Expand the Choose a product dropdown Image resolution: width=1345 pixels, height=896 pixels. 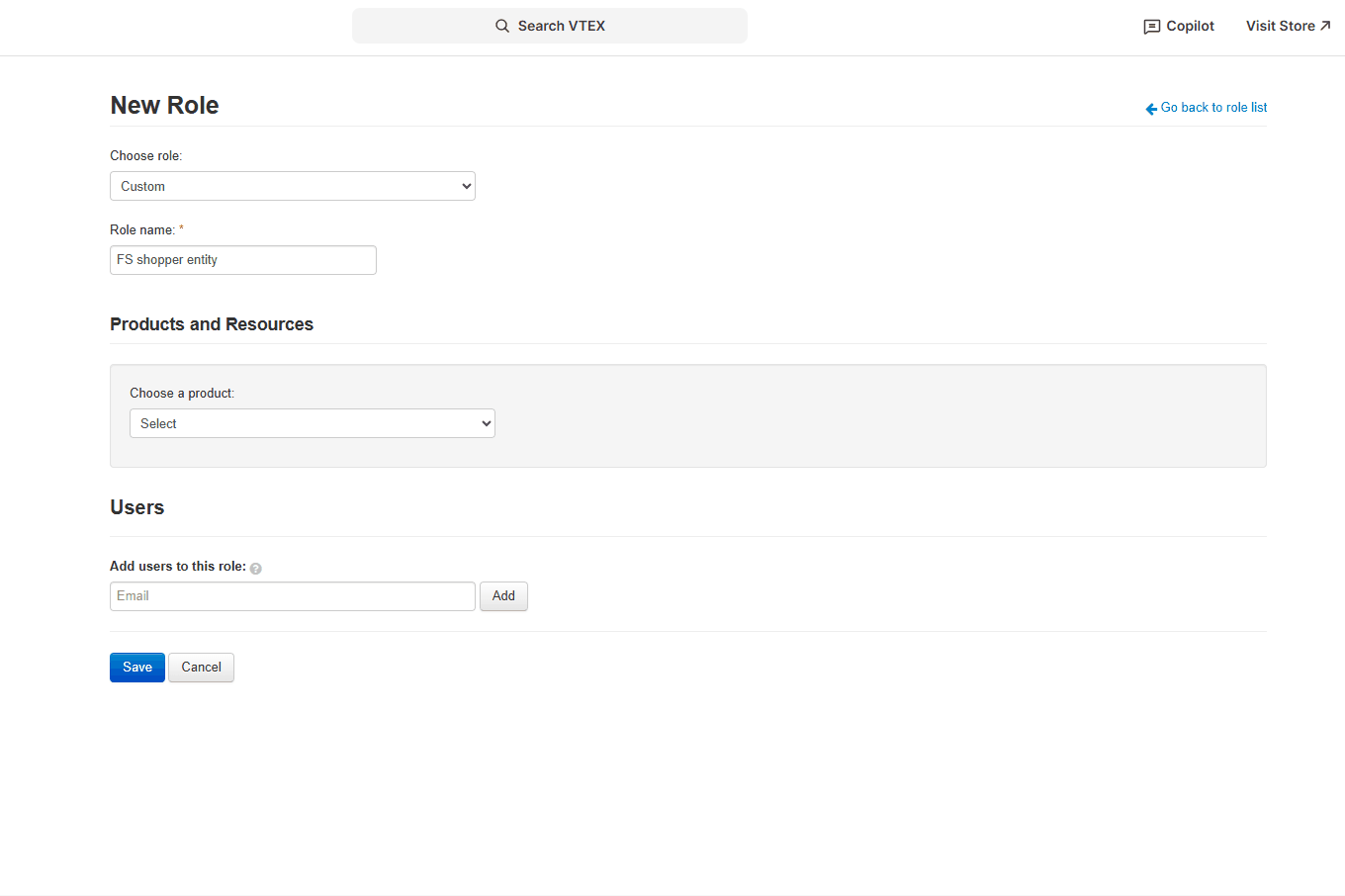[313, 423]
